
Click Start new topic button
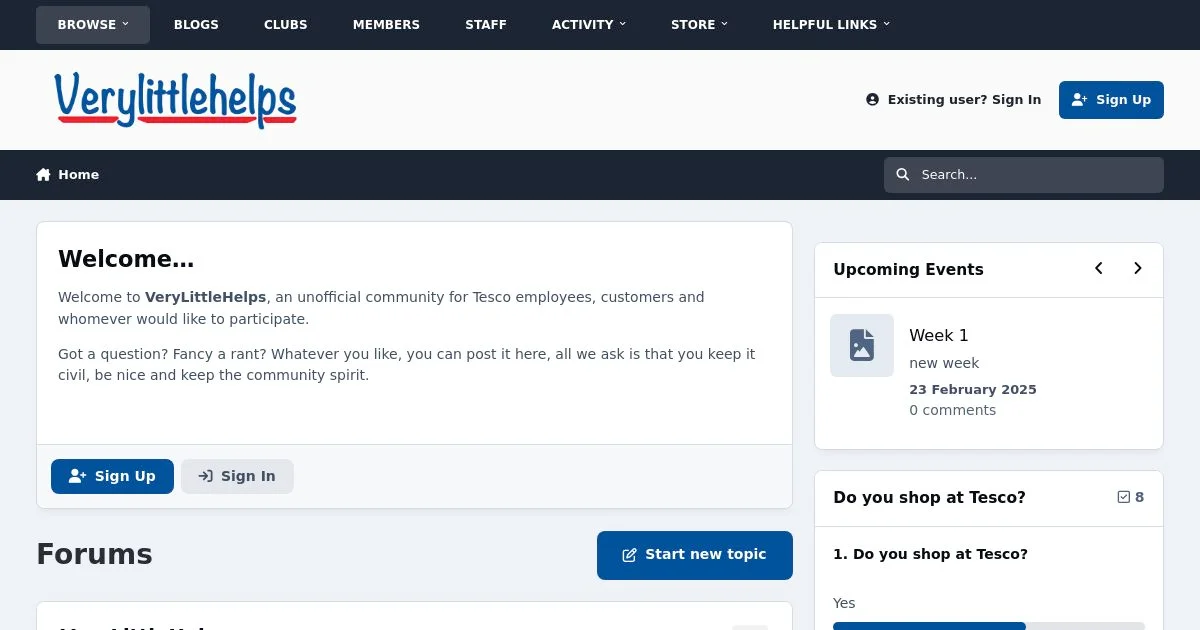[x=695, y=555]
